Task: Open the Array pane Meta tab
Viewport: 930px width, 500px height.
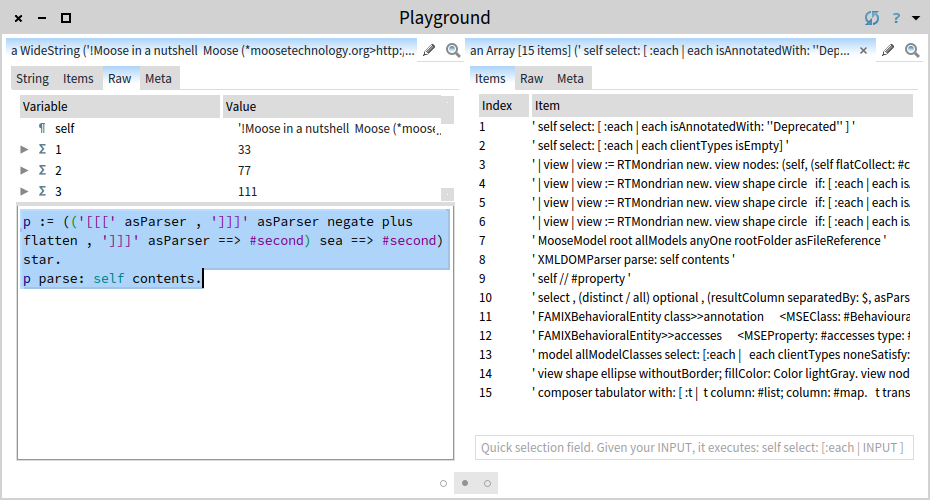Action: [571, 78]
